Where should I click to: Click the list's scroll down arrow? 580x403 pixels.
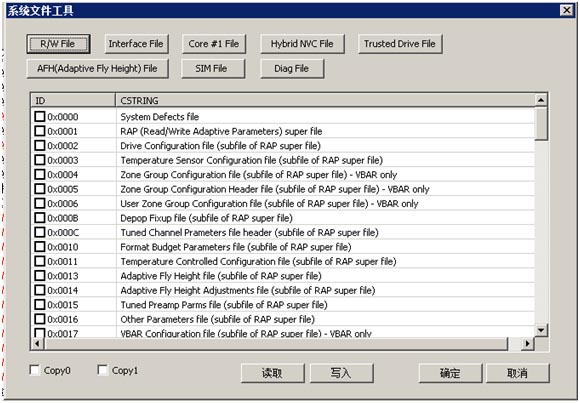[541, 330]
